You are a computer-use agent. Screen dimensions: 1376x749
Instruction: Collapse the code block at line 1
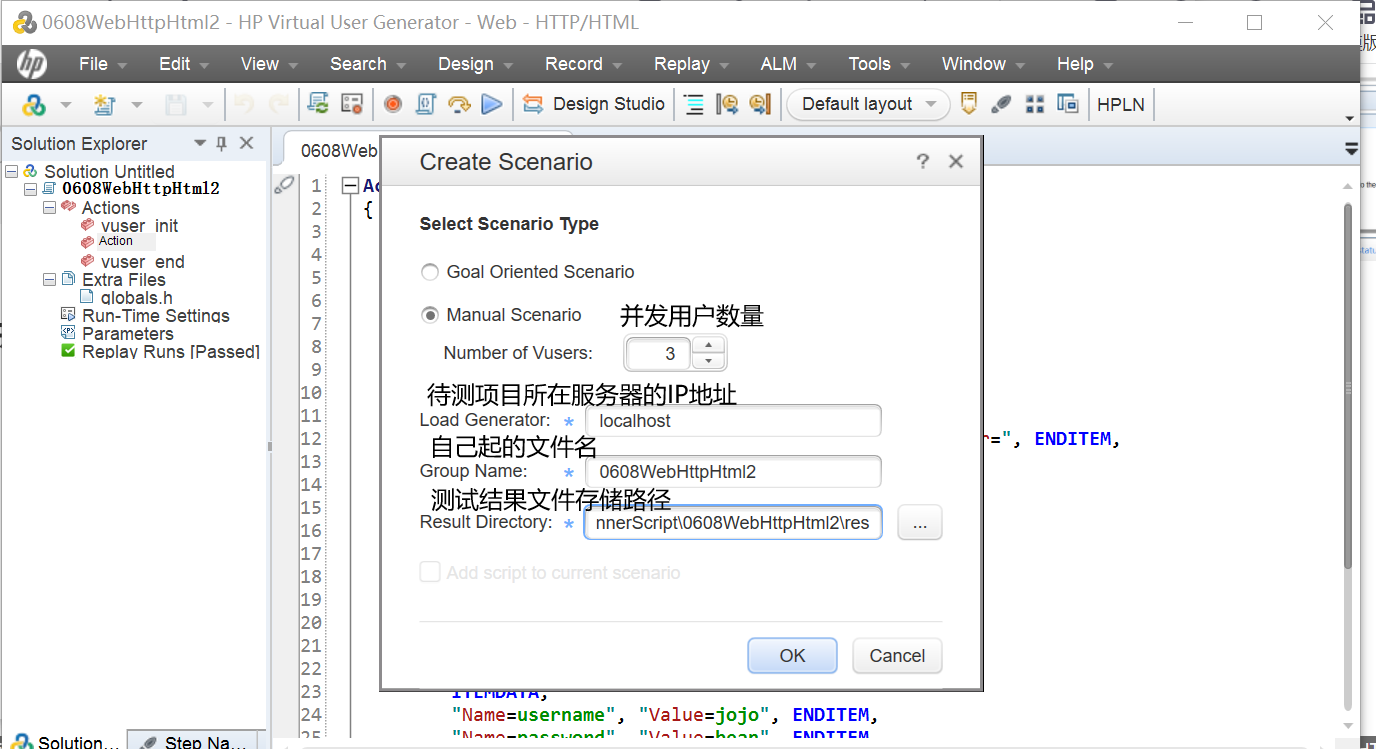pyautogui.click(x=350, y=186)
